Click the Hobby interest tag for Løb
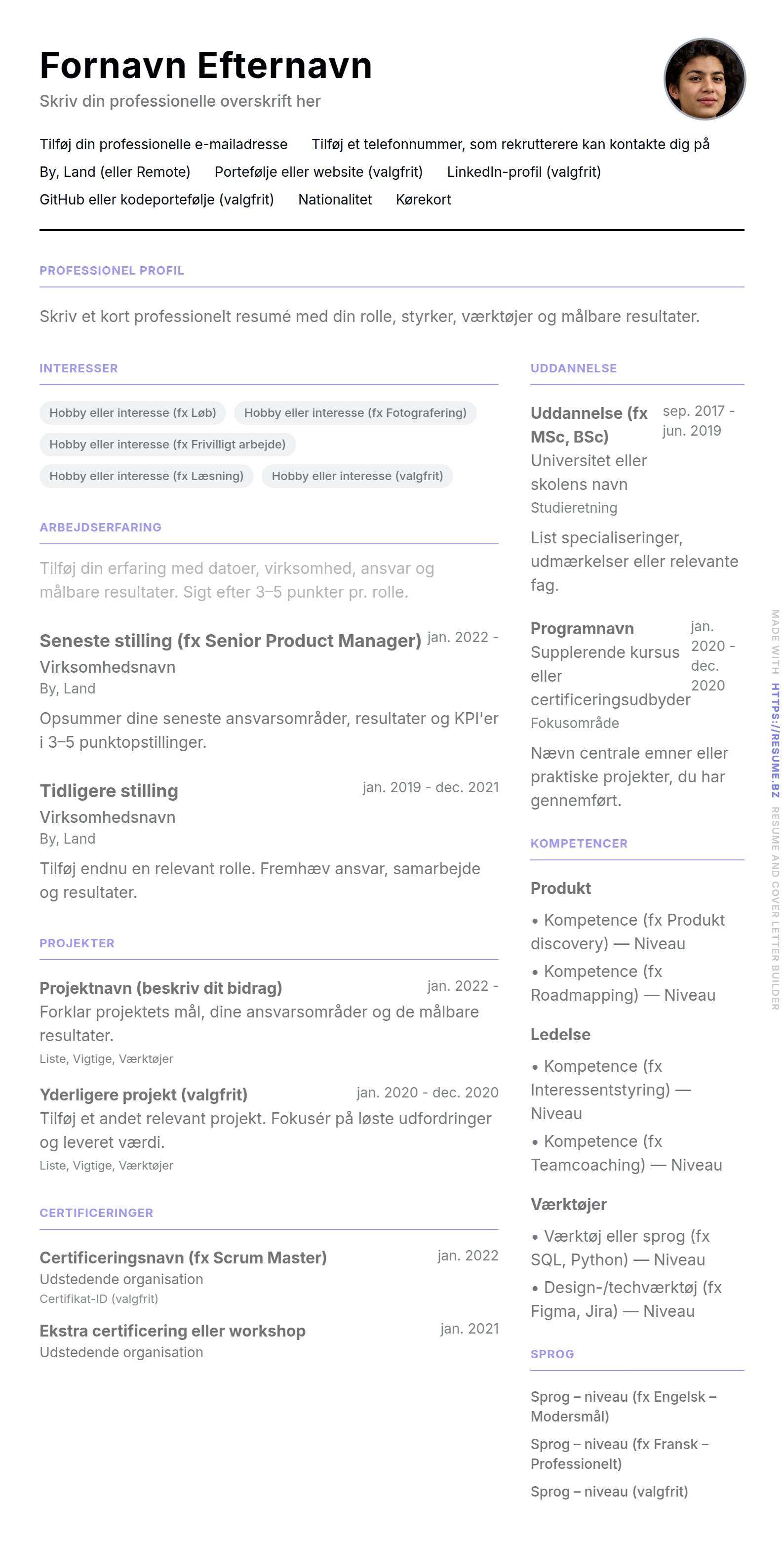784x1541 pixels. 132,413
